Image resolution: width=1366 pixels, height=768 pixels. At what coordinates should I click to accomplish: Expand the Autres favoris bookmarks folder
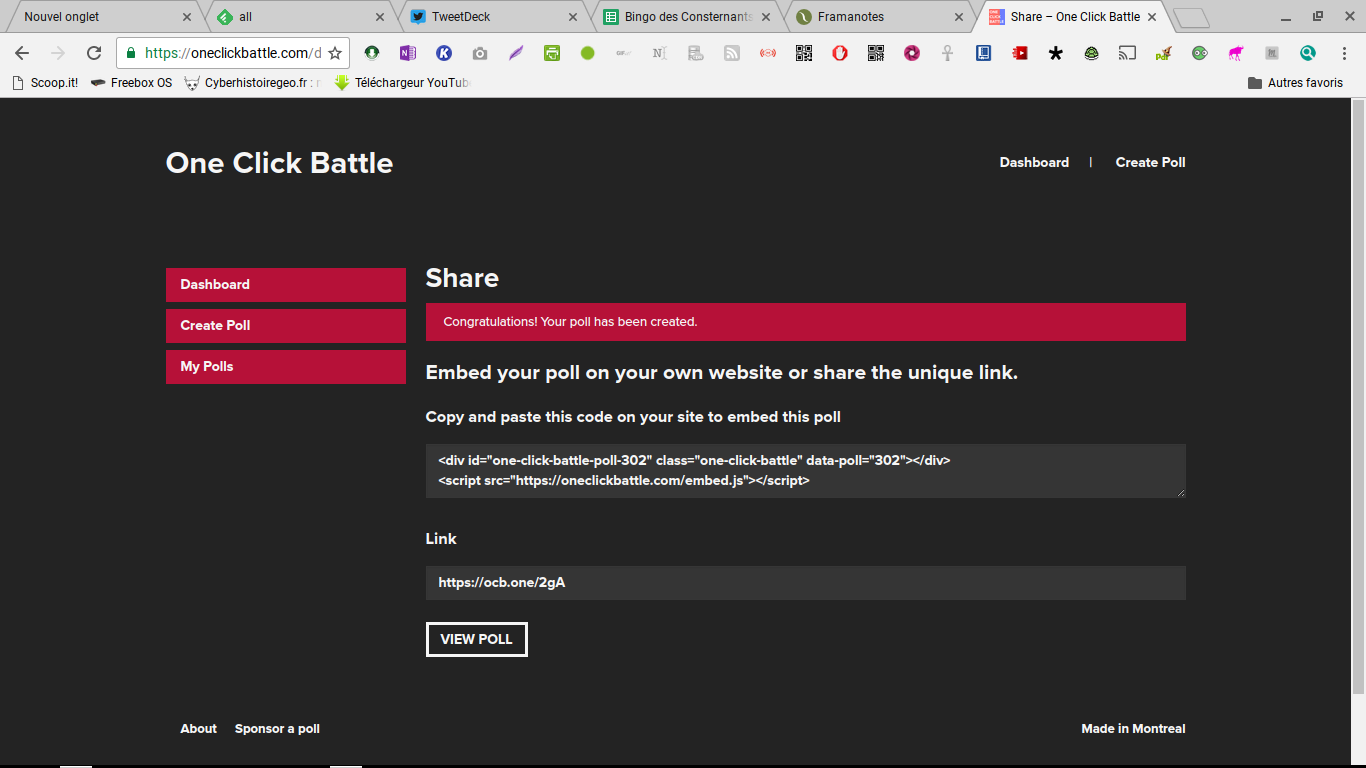pyautogui.click(x=1295, y=83)
